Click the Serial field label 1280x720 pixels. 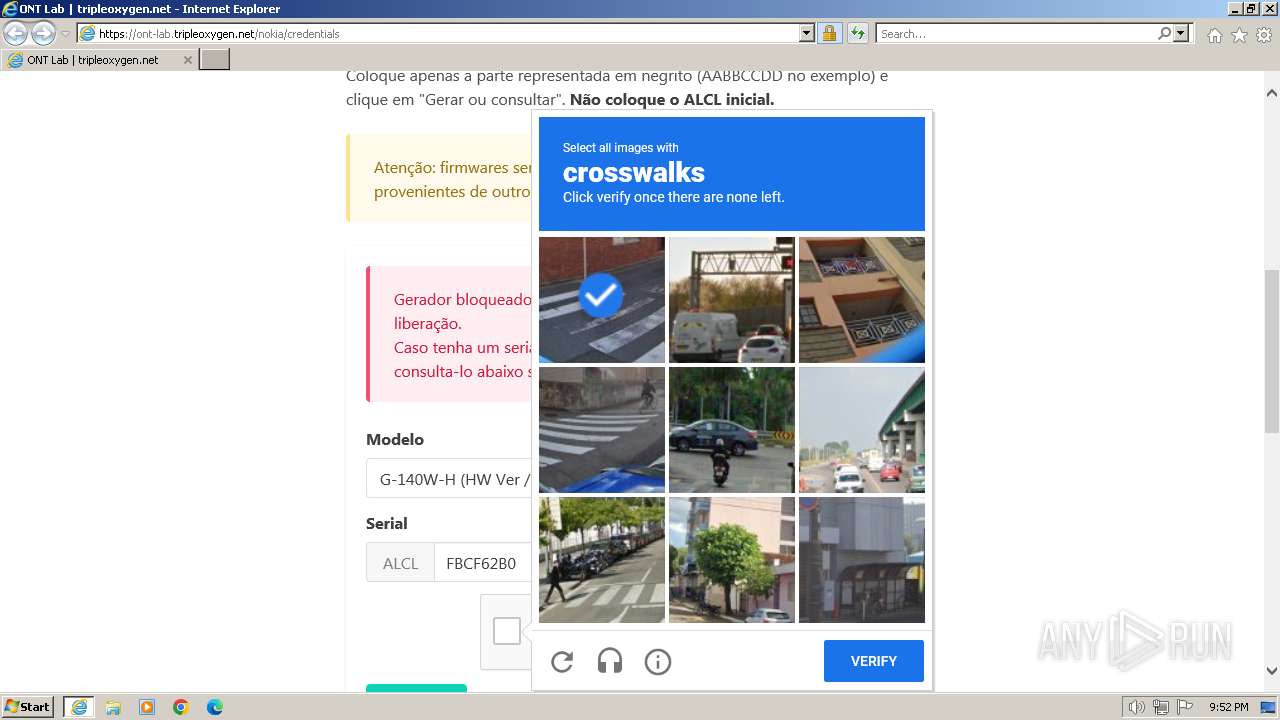tap(387, 523)
